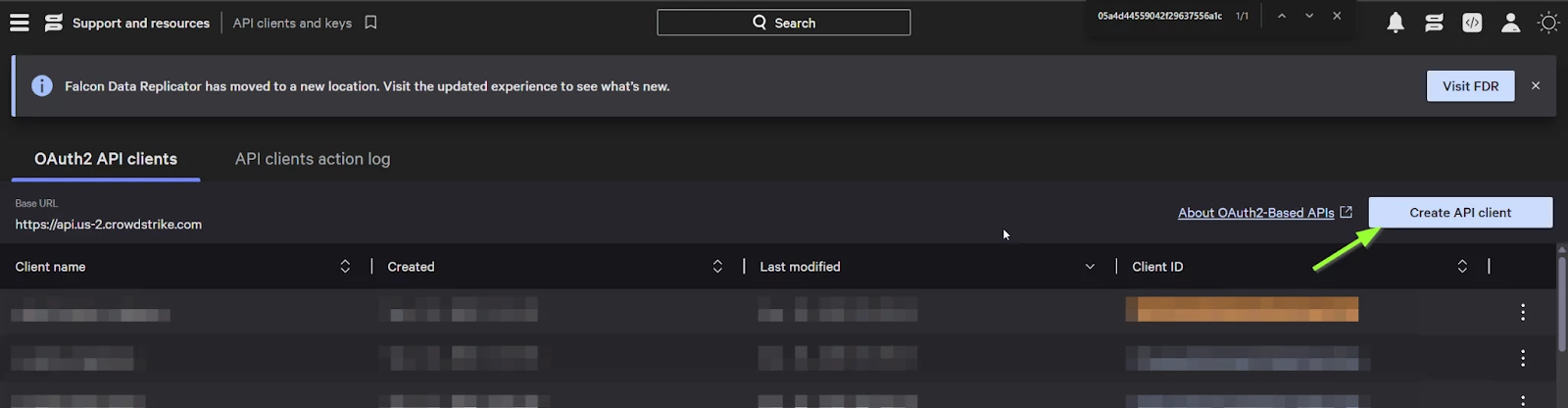Open the falcon icon beside the bell
This screenshot has width=1568, height=408.
click(x=1434, y=23)
